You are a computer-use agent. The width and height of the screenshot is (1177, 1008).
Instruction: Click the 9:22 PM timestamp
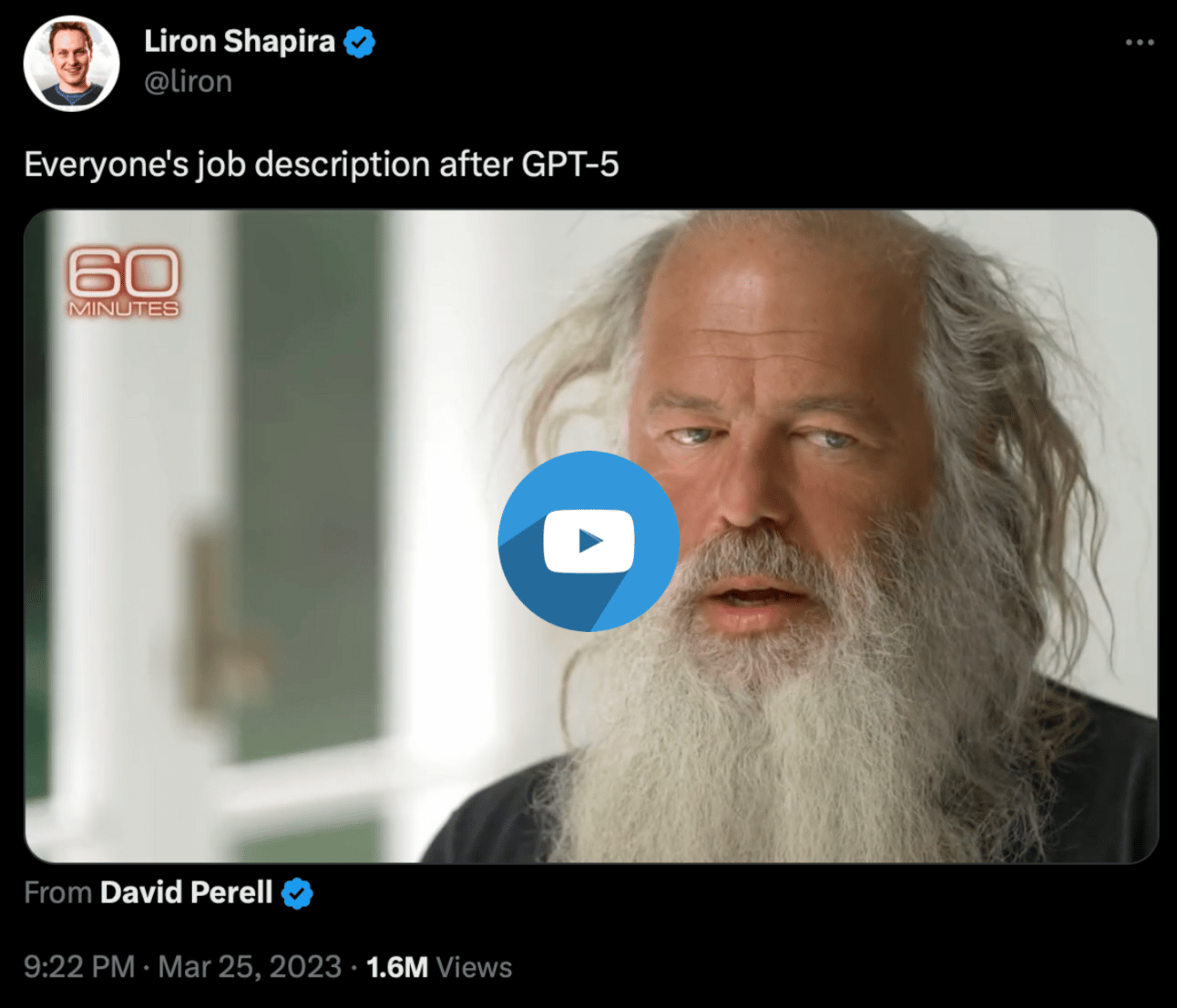pos(79,967)
